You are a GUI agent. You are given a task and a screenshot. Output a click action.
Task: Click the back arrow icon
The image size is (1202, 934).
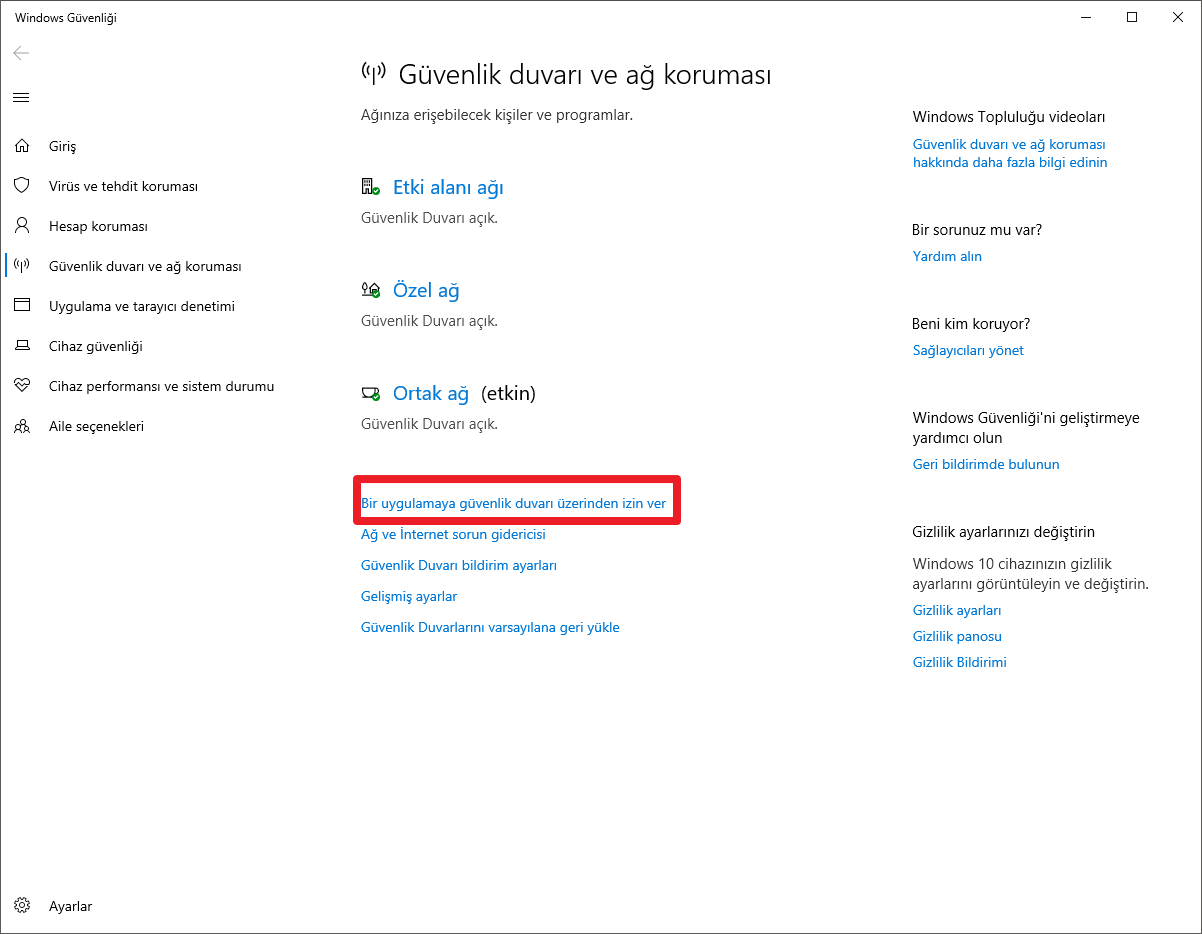point(21,53)
